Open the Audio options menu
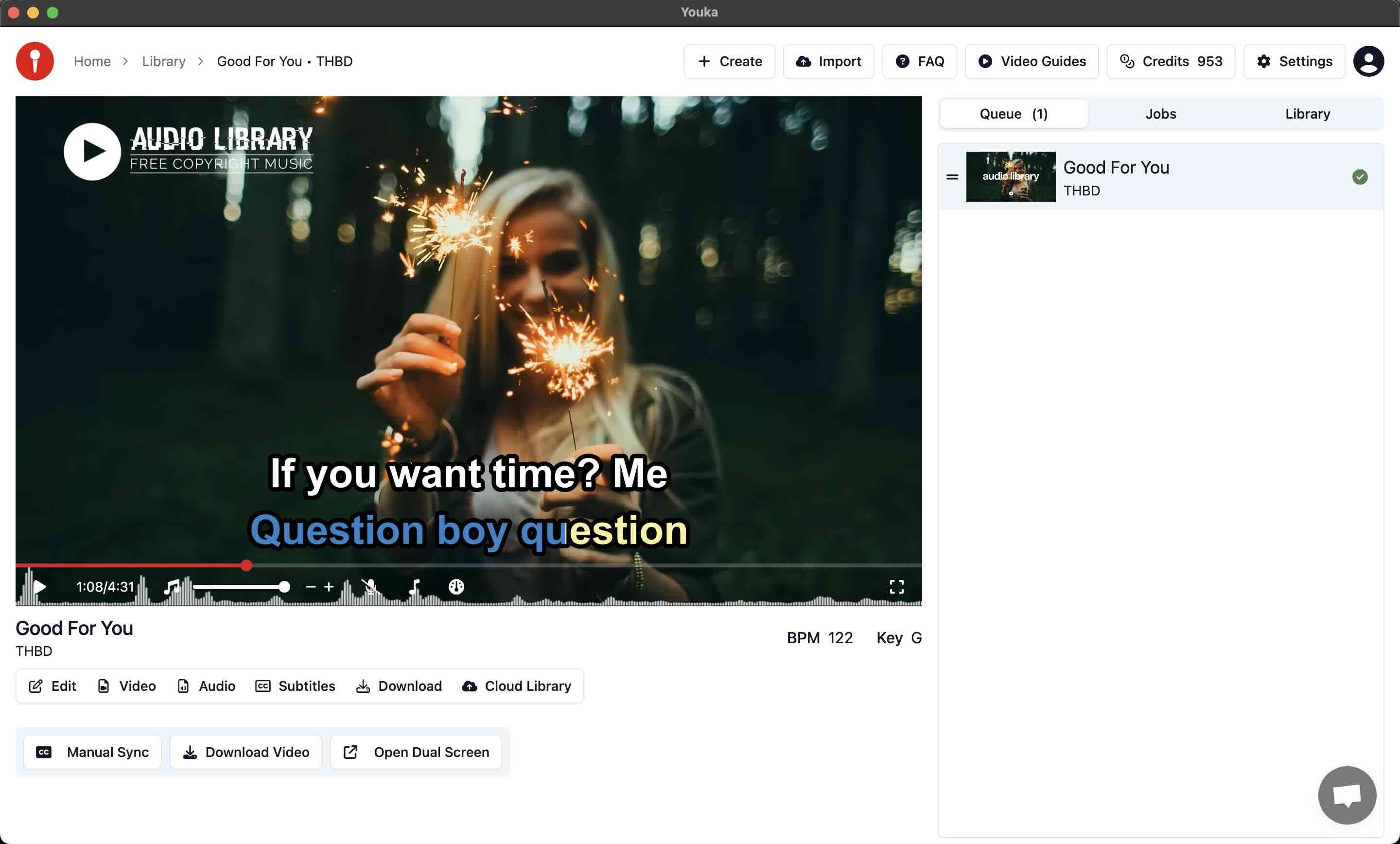Image resolution: width=1400 pixels, height=844 pixels. point(206,686)
